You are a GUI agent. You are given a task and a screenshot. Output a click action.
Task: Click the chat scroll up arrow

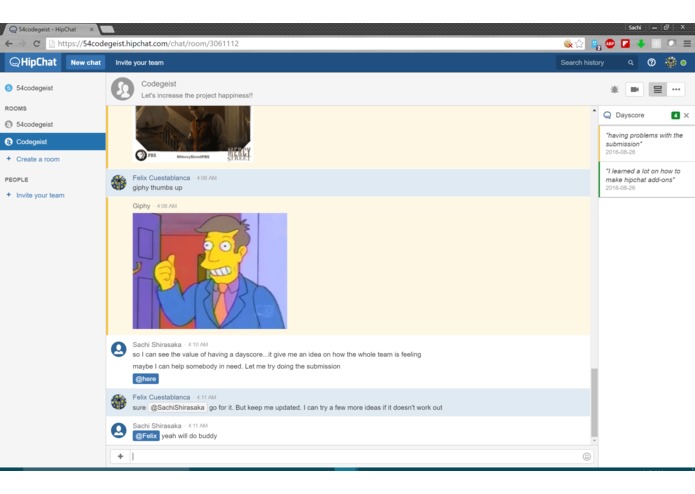[x=594, y=110]
